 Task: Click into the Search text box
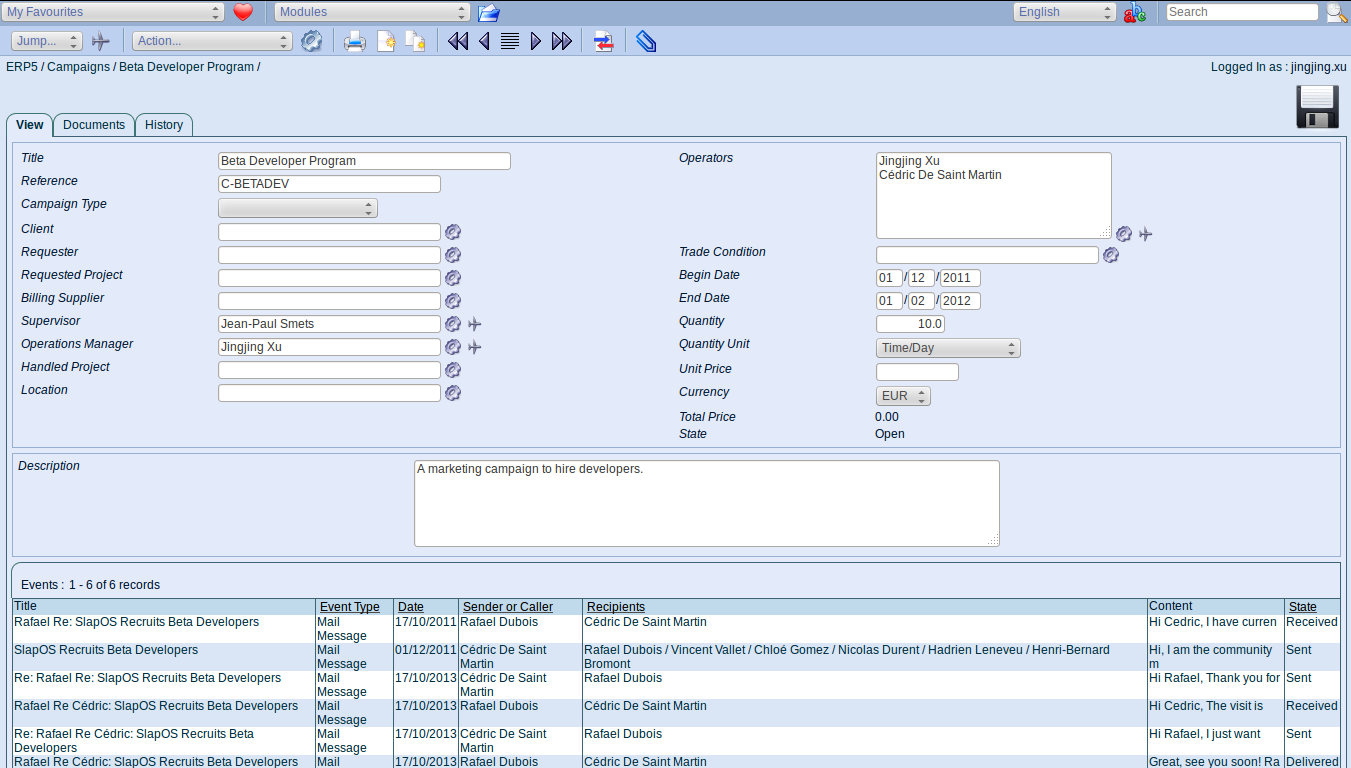click(x=1242, y=12)
